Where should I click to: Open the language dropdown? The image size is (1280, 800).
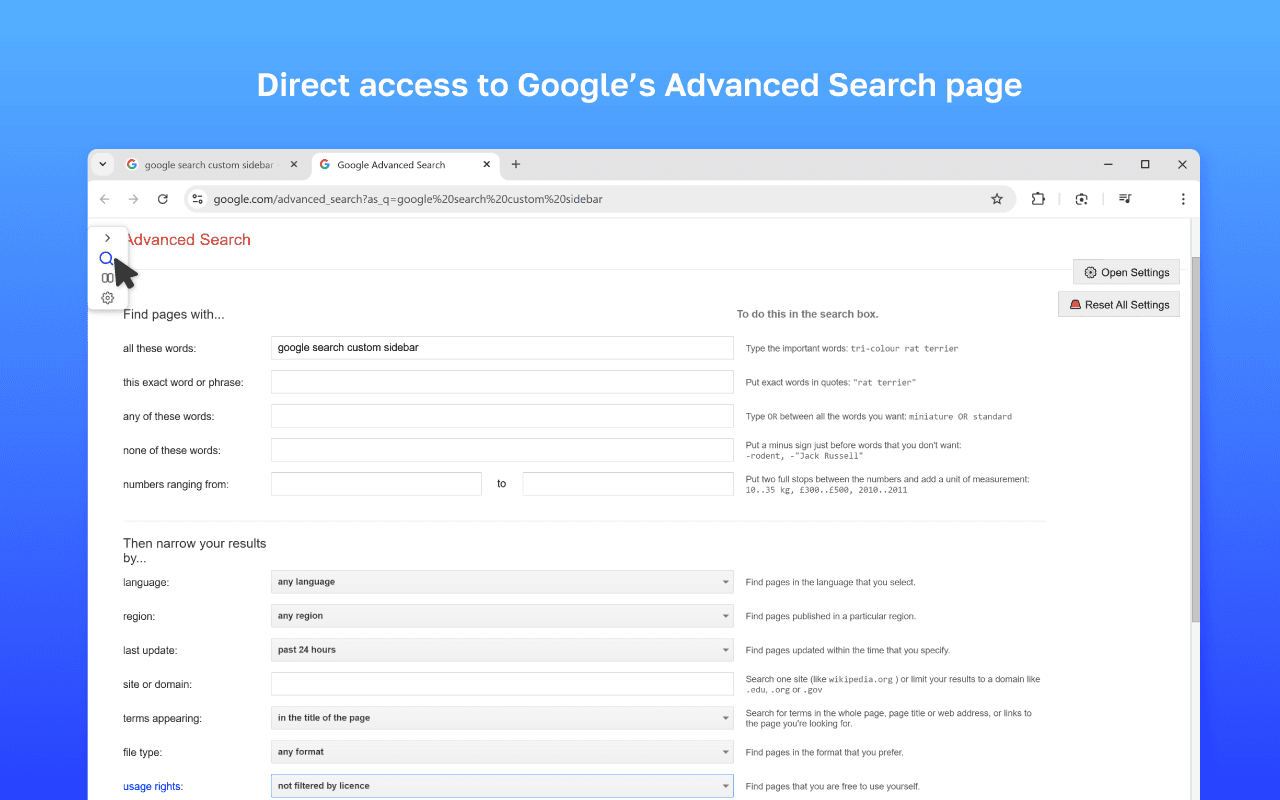[x=502, y=582]
